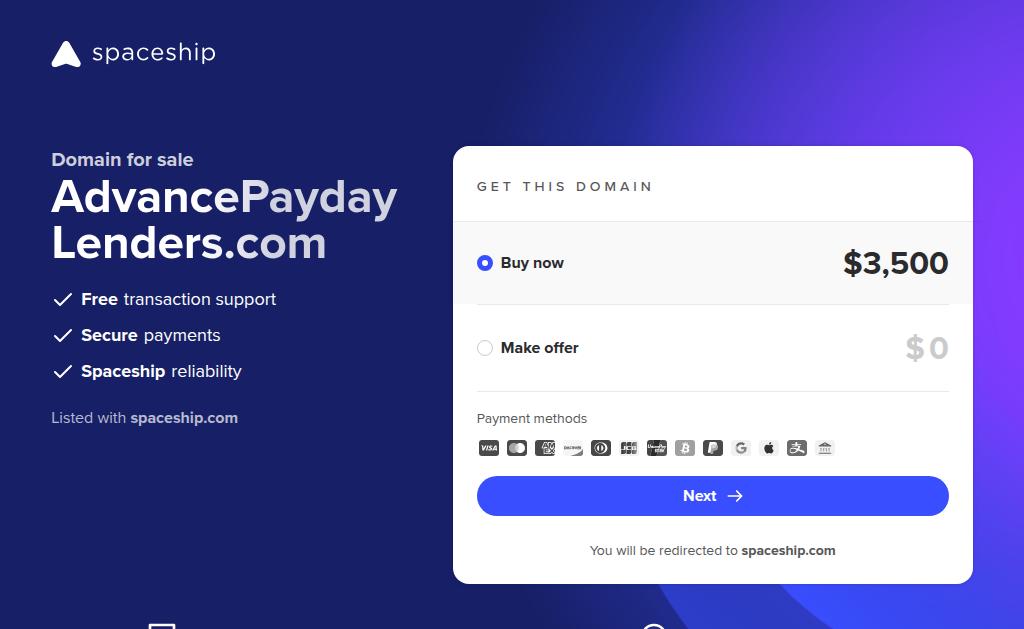Open the spaceship.com listed-with link
Image resolution: width=1024 pixels, height=629 pixels.
tap(184, 418)
